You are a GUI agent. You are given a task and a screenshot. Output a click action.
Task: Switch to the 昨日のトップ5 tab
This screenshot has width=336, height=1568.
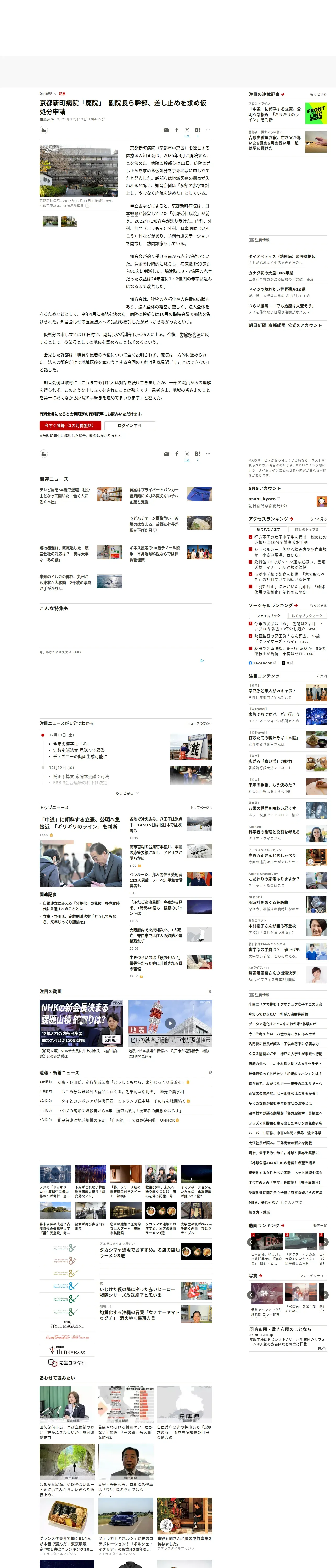(307, 529)
